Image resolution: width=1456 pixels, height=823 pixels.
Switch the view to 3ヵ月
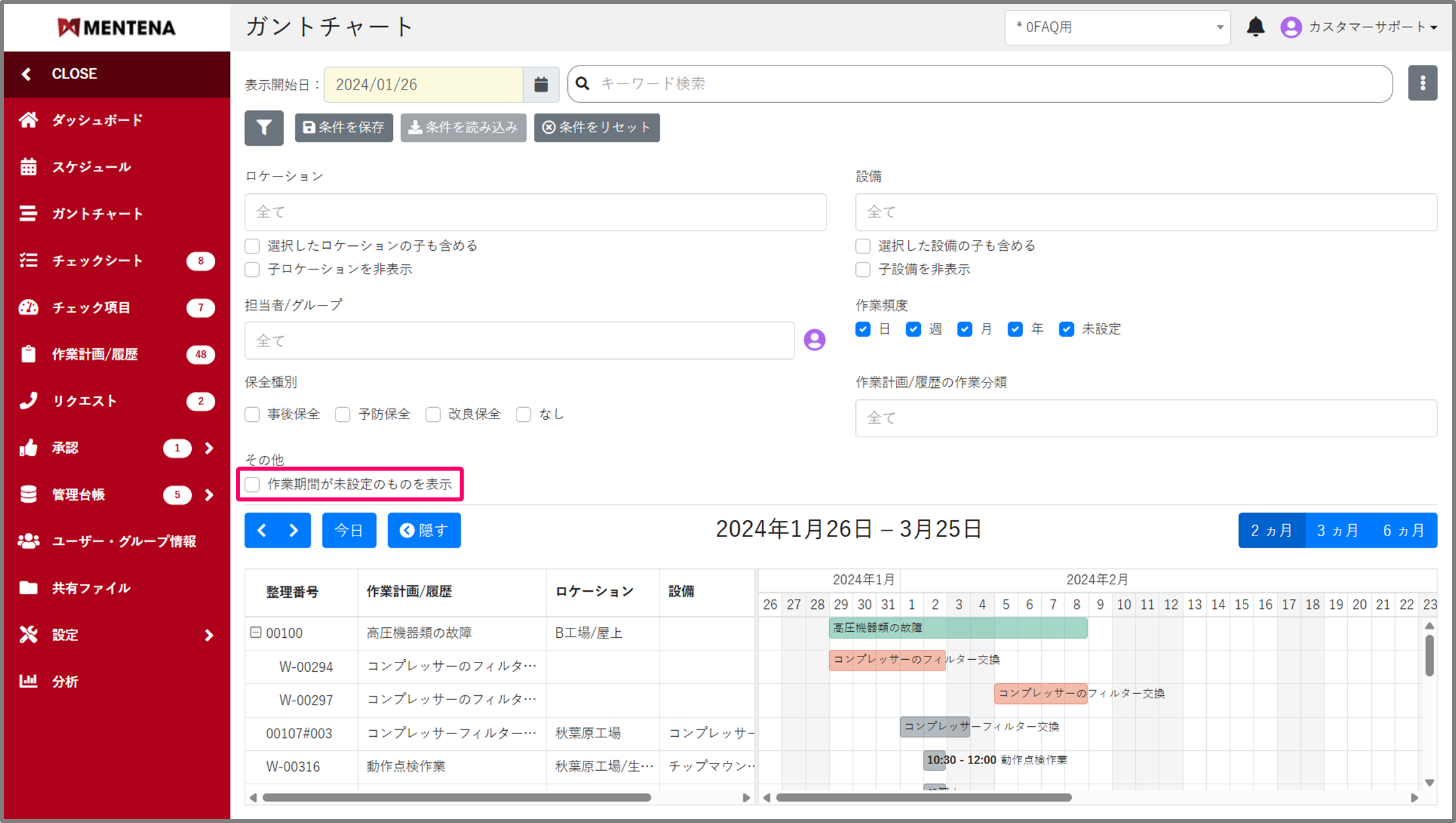[1337, 531]
